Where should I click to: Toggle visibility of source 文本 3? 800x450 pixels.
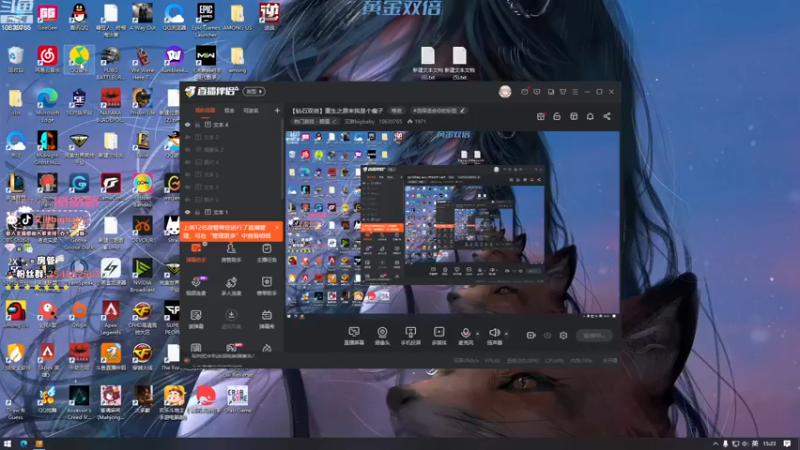(188, 187)
